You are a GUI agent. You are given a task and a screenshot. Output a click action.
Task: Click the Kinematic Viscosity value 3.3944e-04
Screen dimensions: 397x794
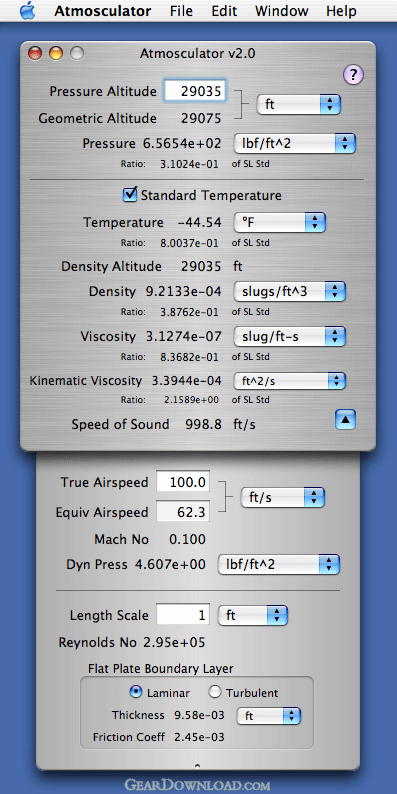tap(187, 380)
